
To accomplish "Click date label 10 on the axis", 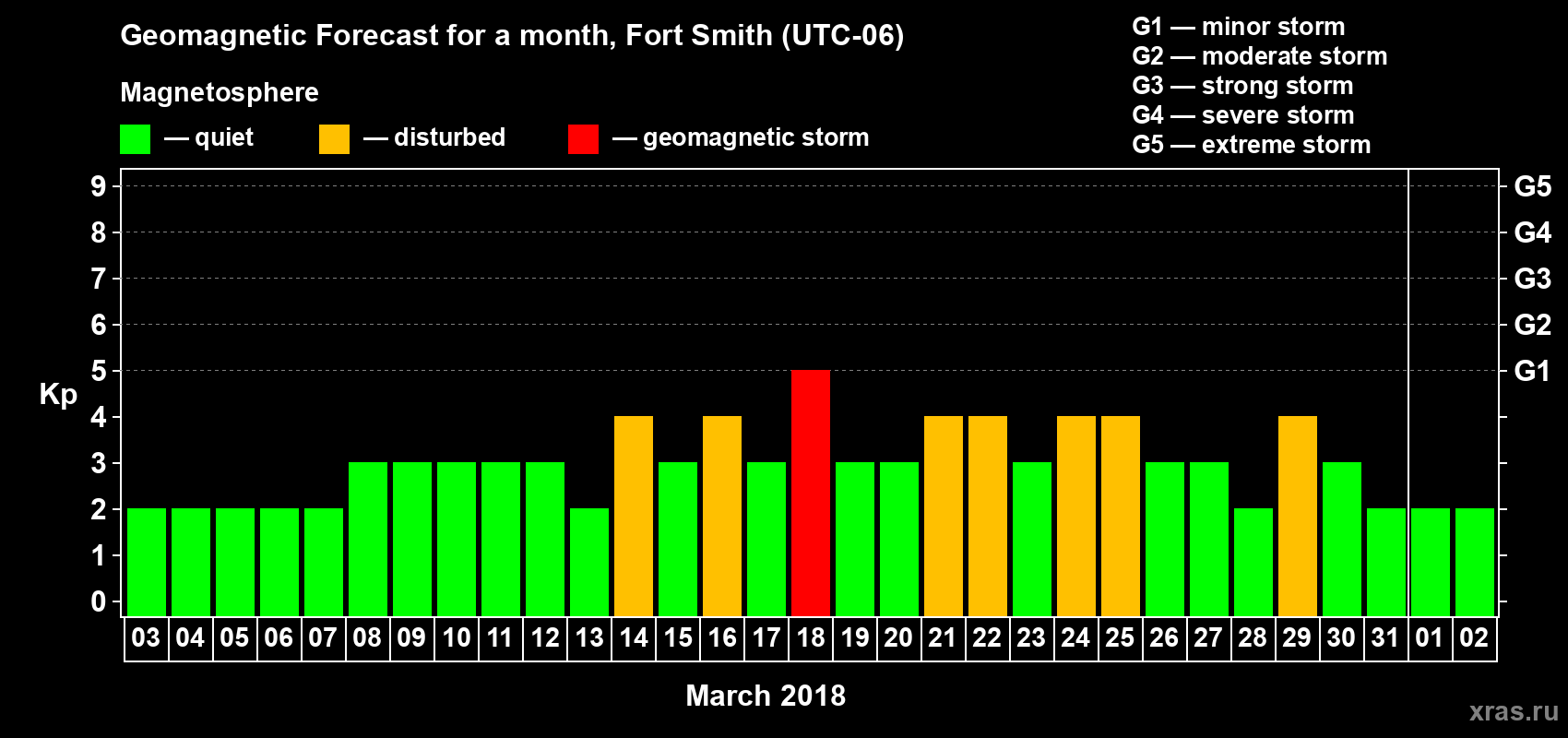I will 457,638.
